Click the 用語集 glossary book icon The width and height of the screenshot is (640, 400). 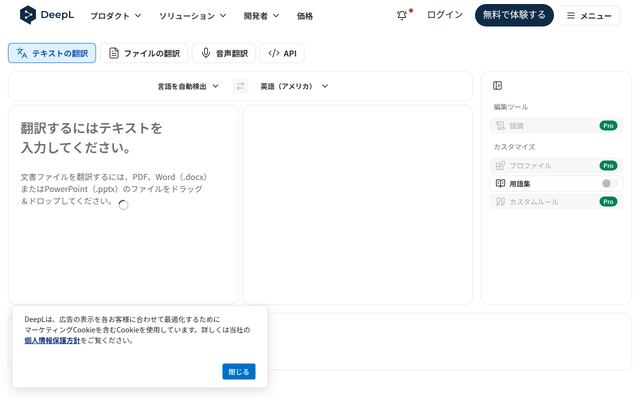[500, 184]
